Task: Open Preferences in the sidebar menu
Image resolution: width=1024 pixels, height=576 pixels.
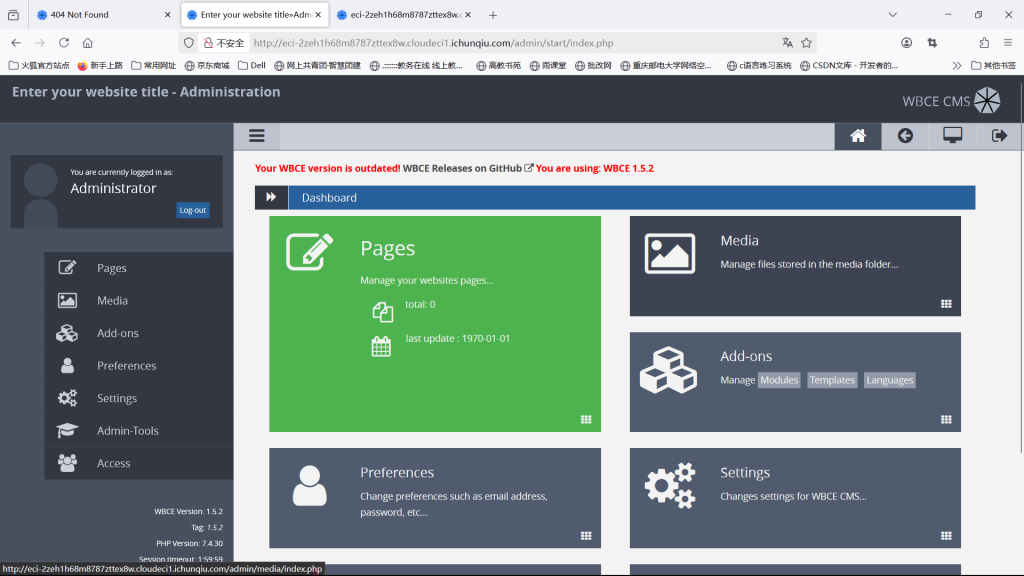Action: point(138,366)
